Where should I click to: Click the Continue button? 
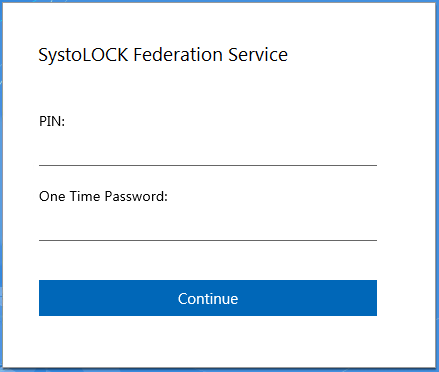point(208,298)
